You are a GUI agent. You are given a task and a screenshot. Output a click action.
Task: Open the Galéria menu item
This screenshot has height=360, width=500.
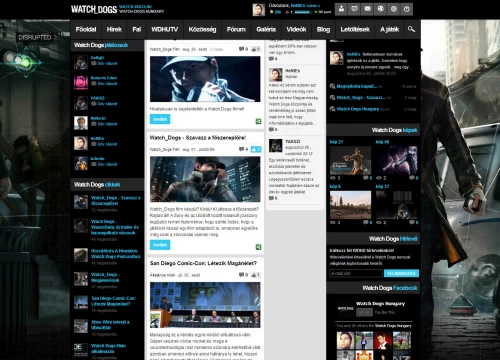(x=266, y=29)
